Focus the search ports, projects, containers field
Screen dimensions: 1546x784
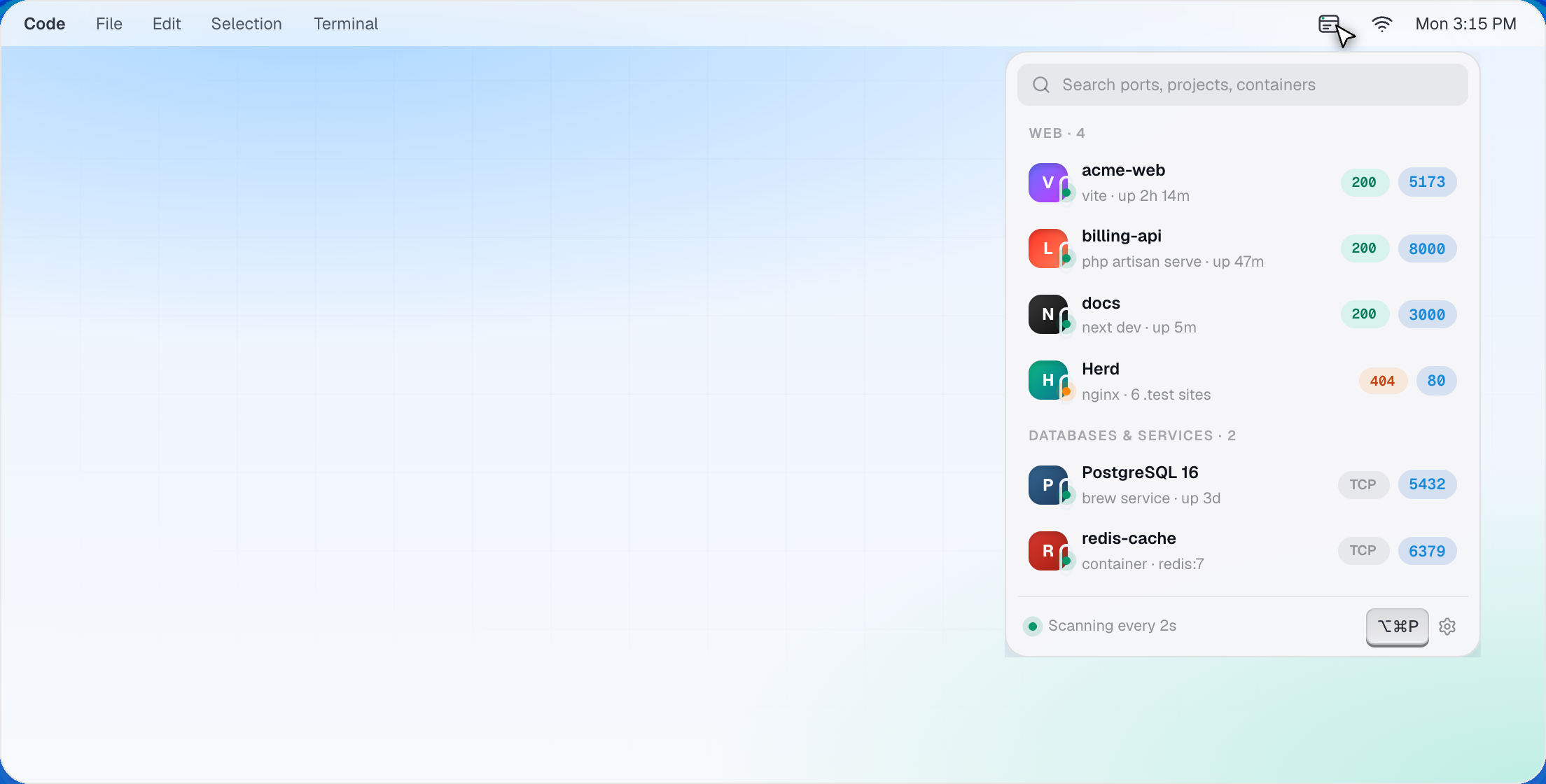[1242, 85]
